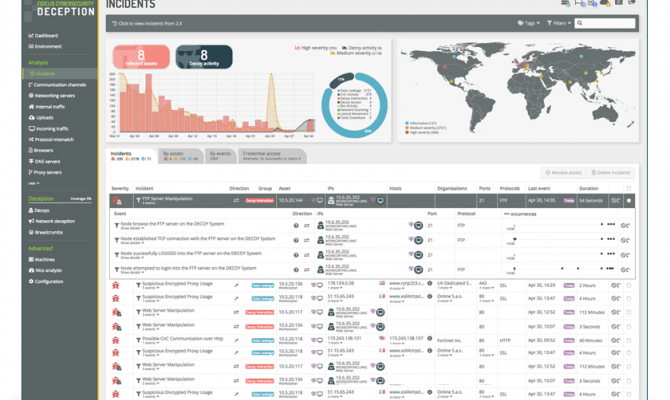Image resolution: width=670 pixels, height=400 pixels.
Task: Click asset 10.5.20.144 in FTP row
Action: tap(291, 200)
